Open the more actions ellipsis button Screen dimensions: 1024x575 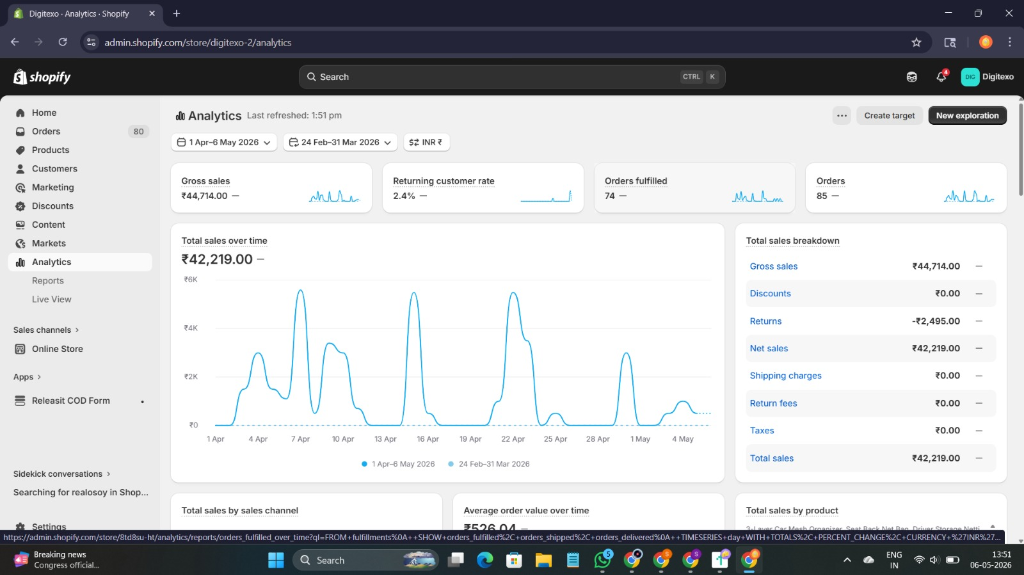click(842, 116)
